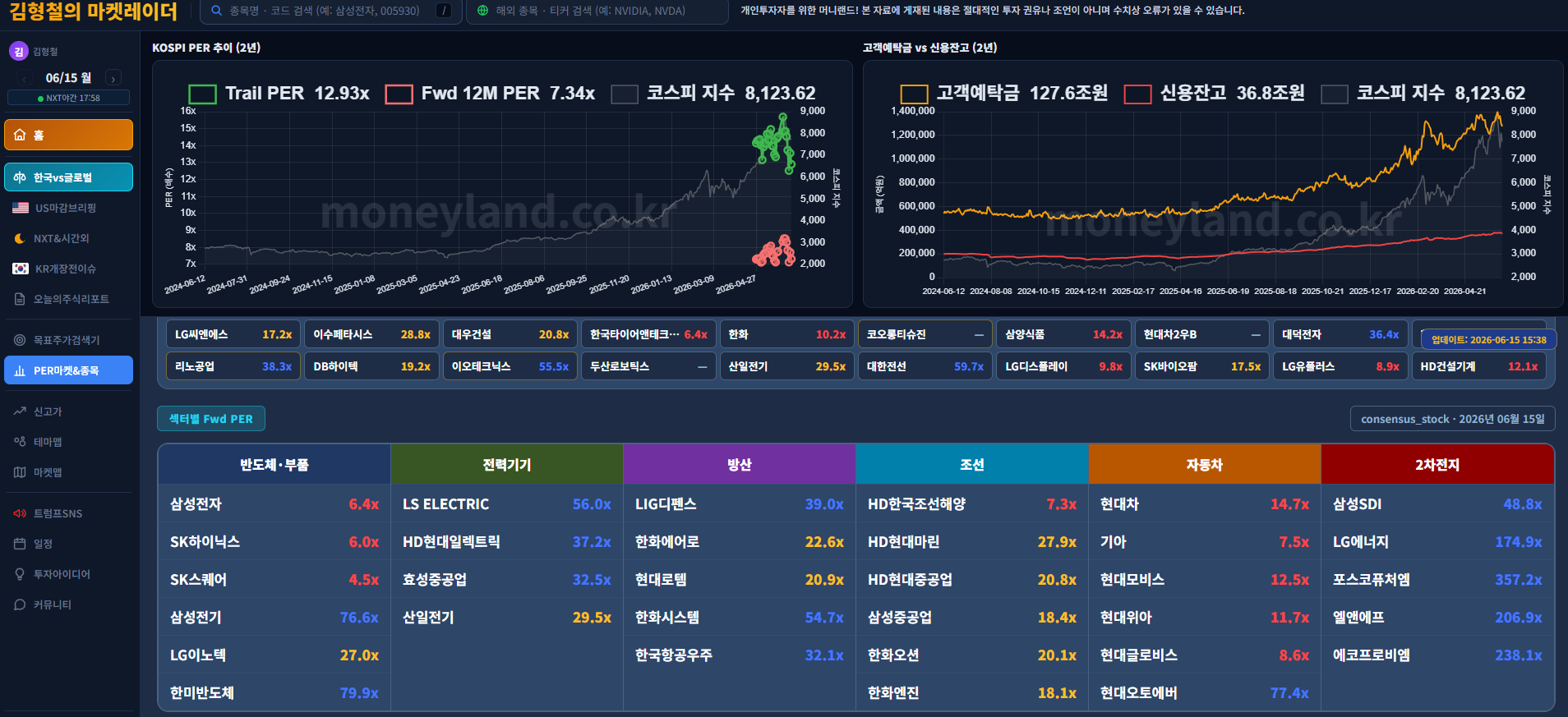Click the 김형철의 마켓레이더 site title
Image resolution: width=1568 pixels, height=717 pixels.
(93, 11)
